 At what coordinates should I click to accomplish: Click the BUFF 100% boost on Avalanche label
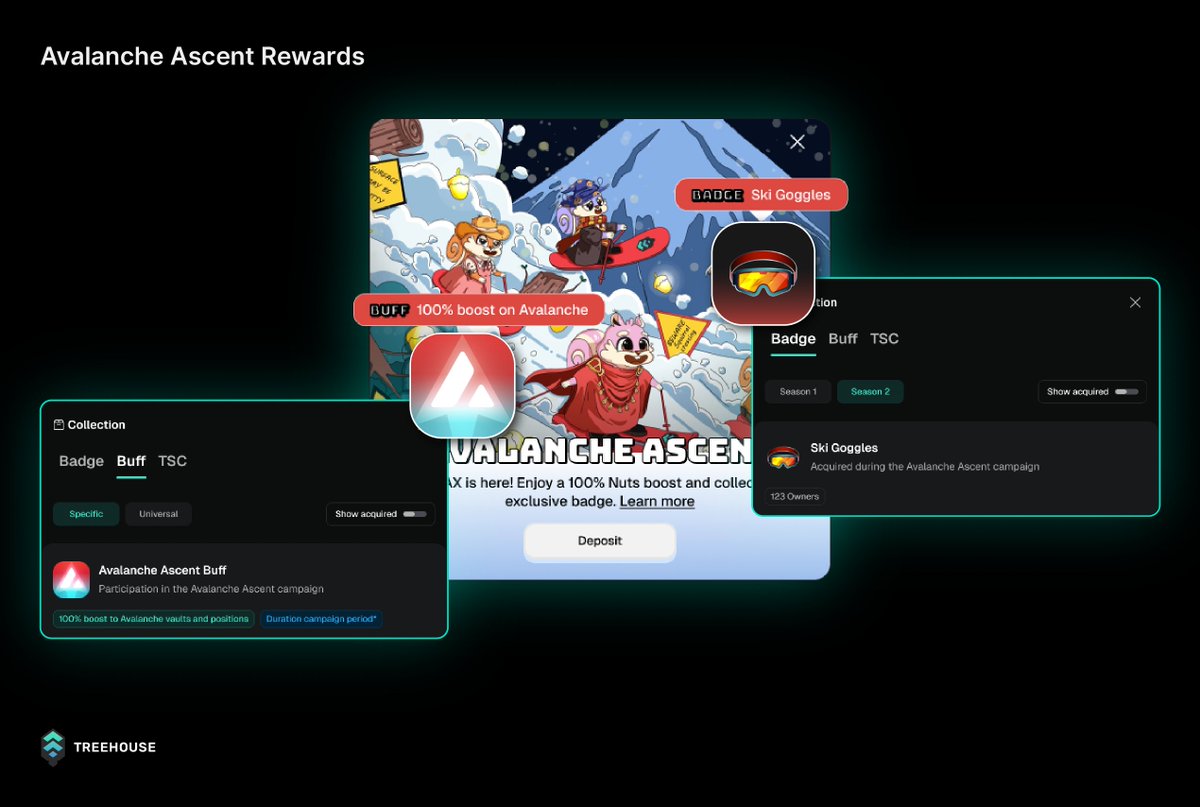pyautogui.click(x=479, y=309)
